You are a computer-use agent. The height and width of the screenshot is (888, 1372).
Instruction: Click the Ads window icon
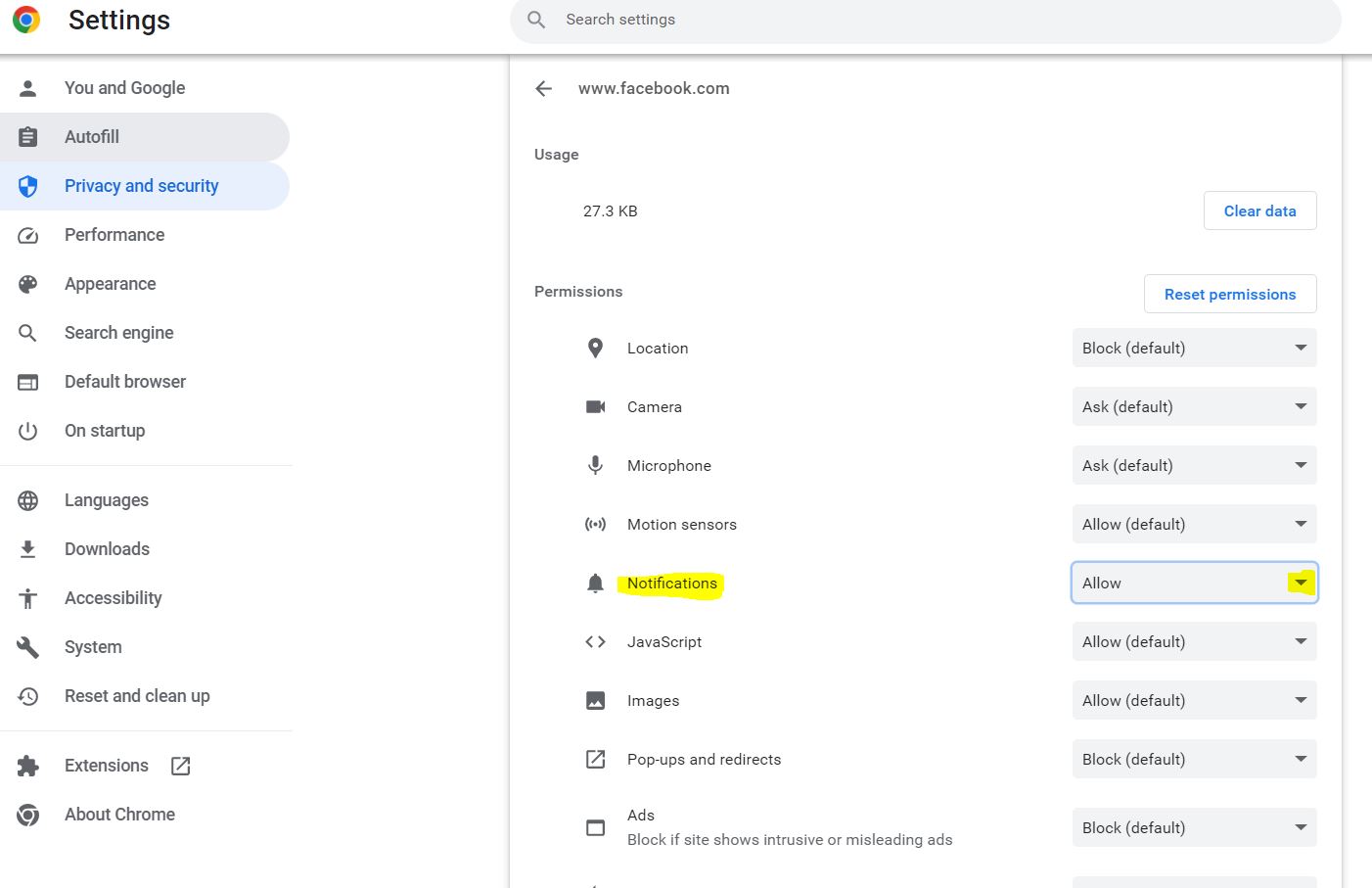[595, 827]
